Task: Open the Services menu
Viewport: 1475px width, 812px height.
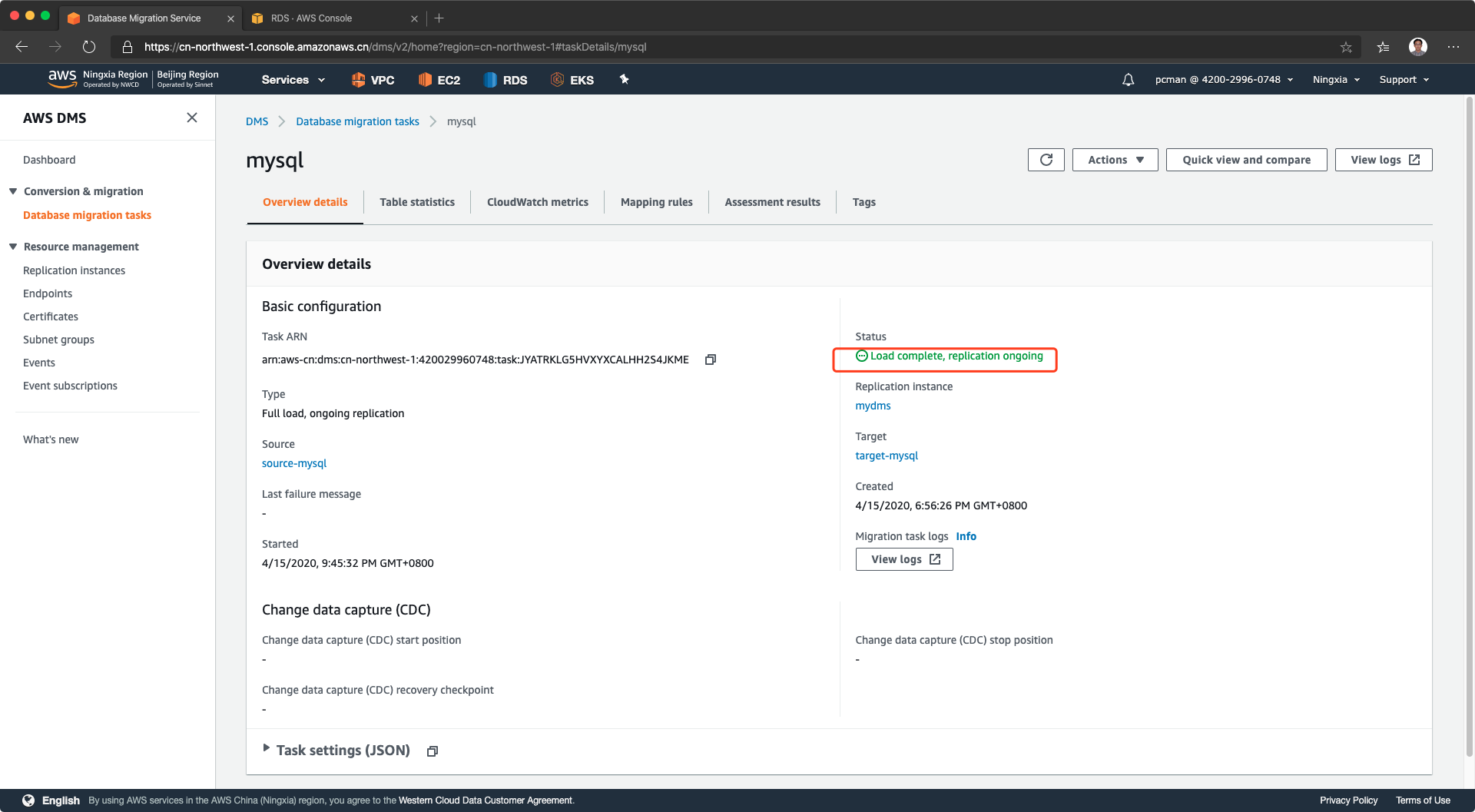Action: click(293, 80)
